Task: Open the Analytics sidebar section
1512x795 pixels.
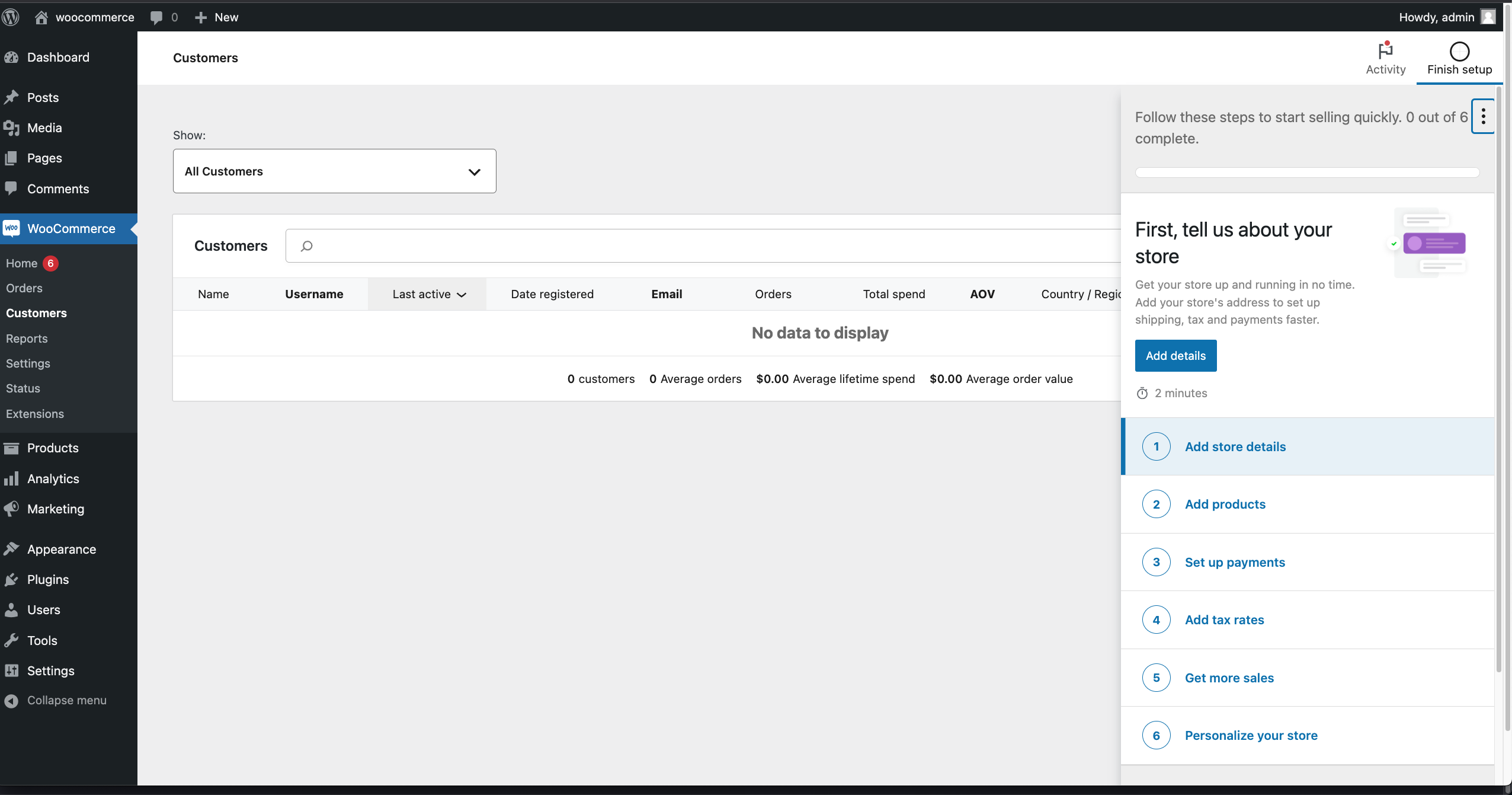Action: pos(53,478)
